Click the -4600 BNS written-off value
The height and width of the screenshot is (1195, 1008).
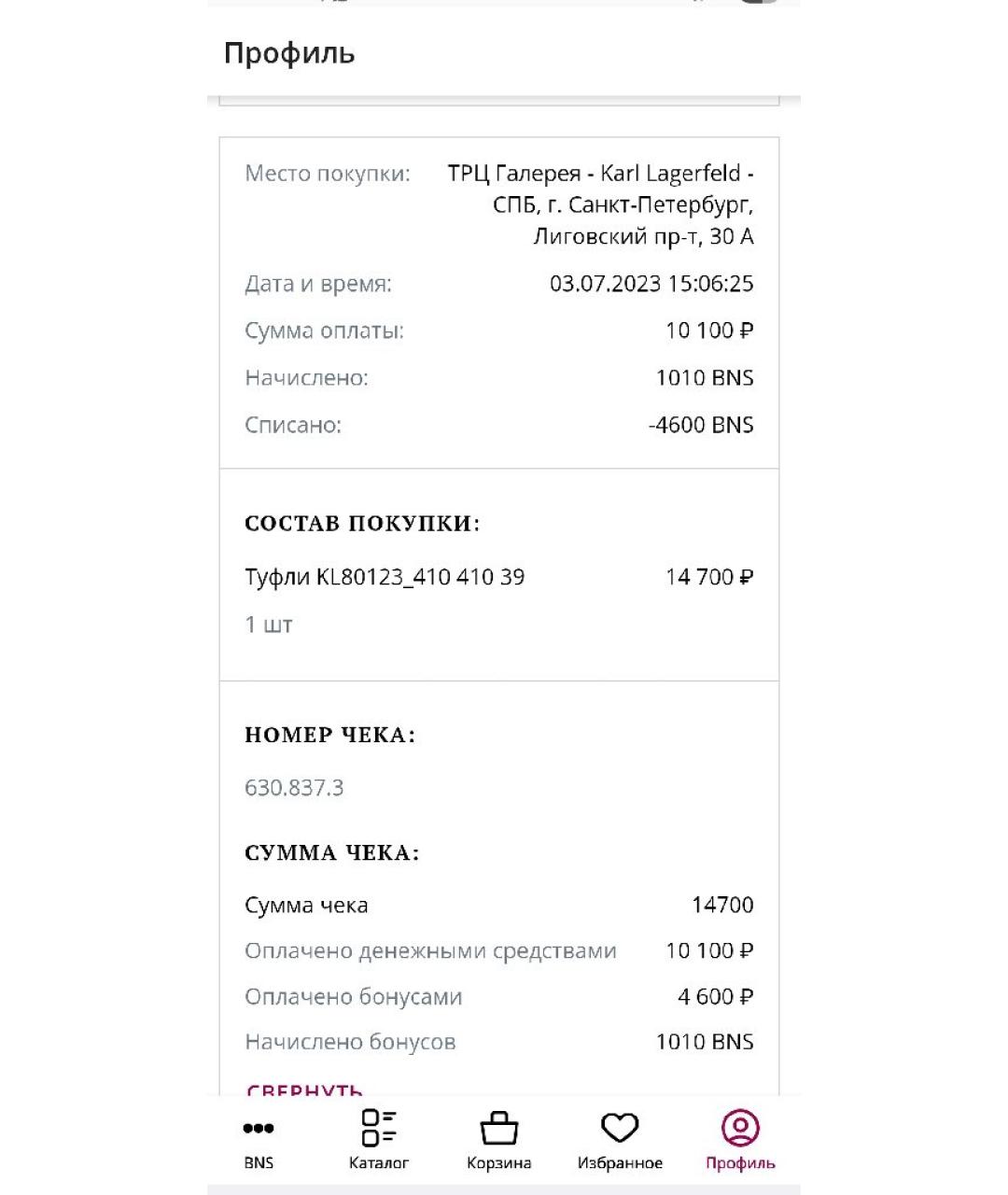pyautogui.click(x=701, y=425)
